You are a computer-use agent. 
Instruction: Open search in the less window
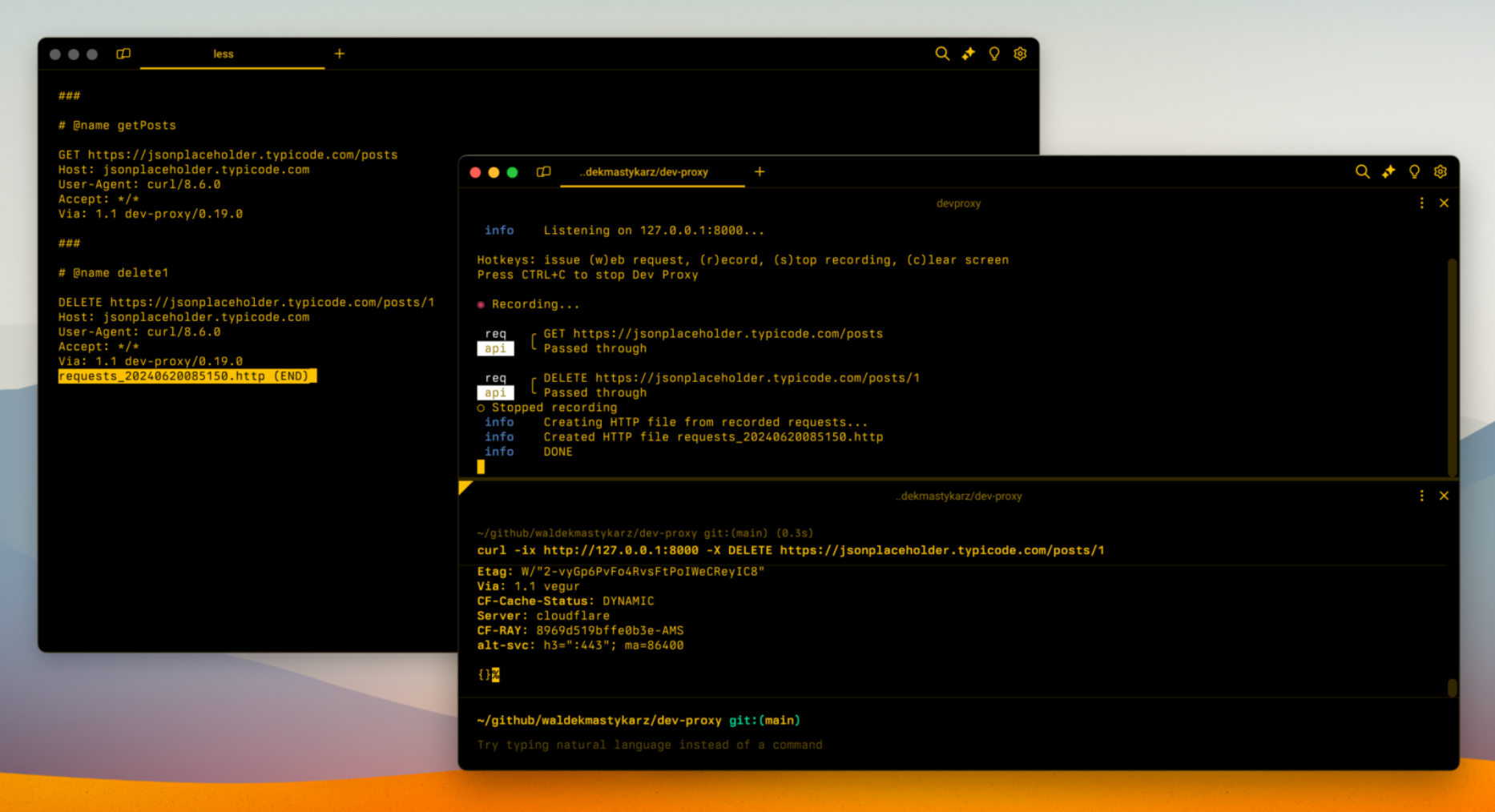[x=942, y=54]
